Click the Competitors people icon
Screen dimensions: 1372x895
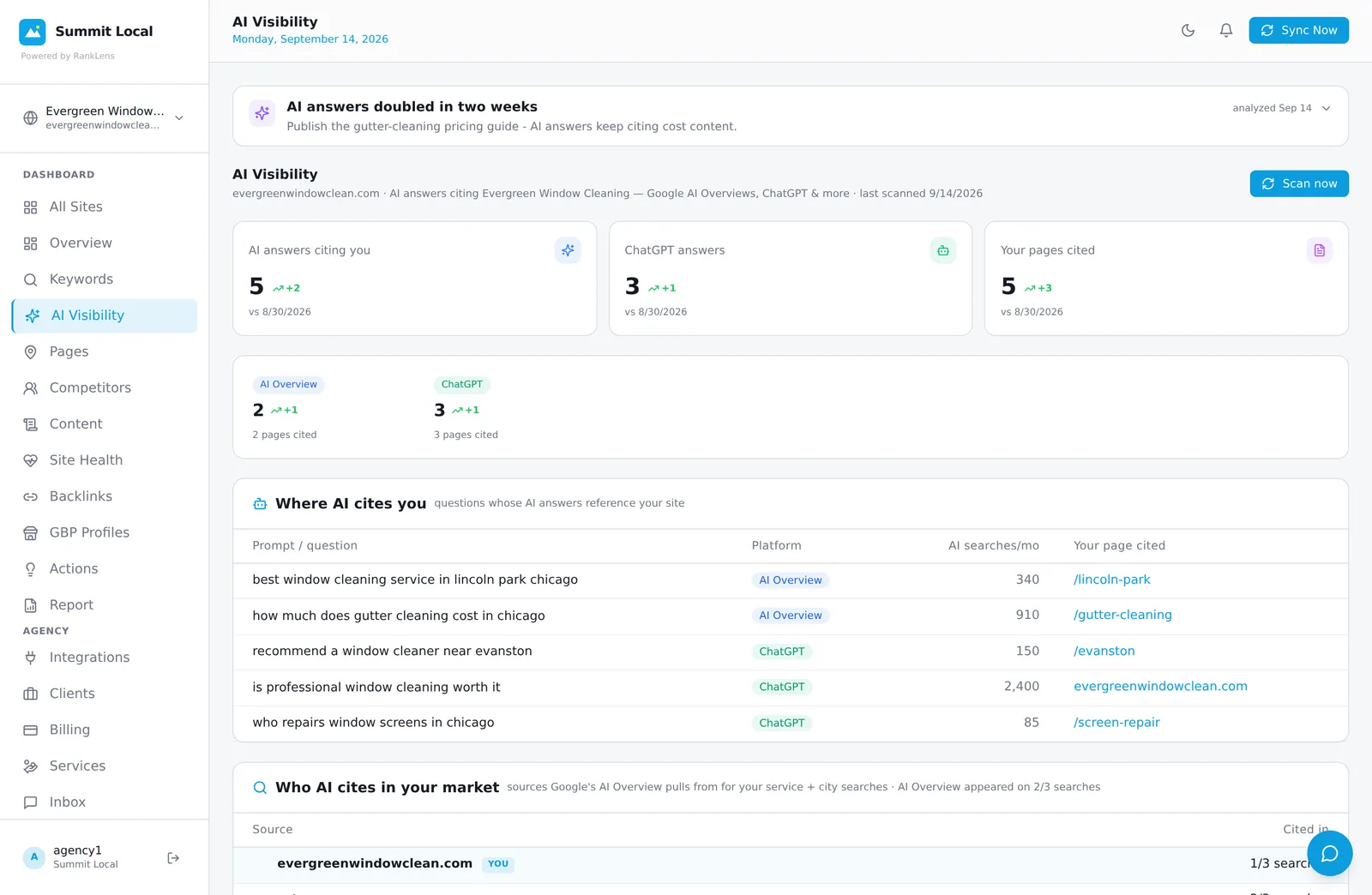pos(31,387)
